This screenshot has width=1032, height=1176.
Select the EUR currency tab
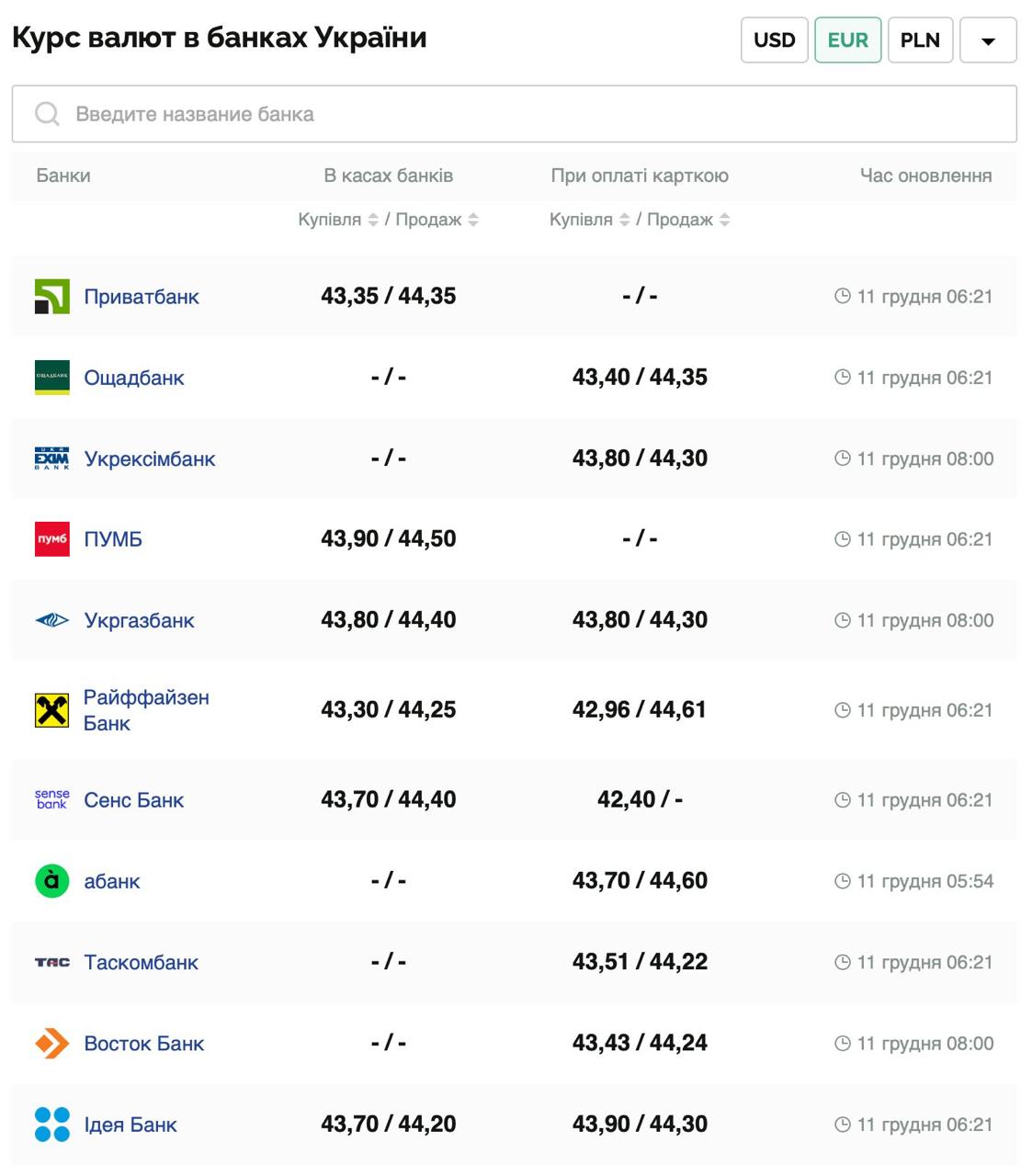point(847,40)
